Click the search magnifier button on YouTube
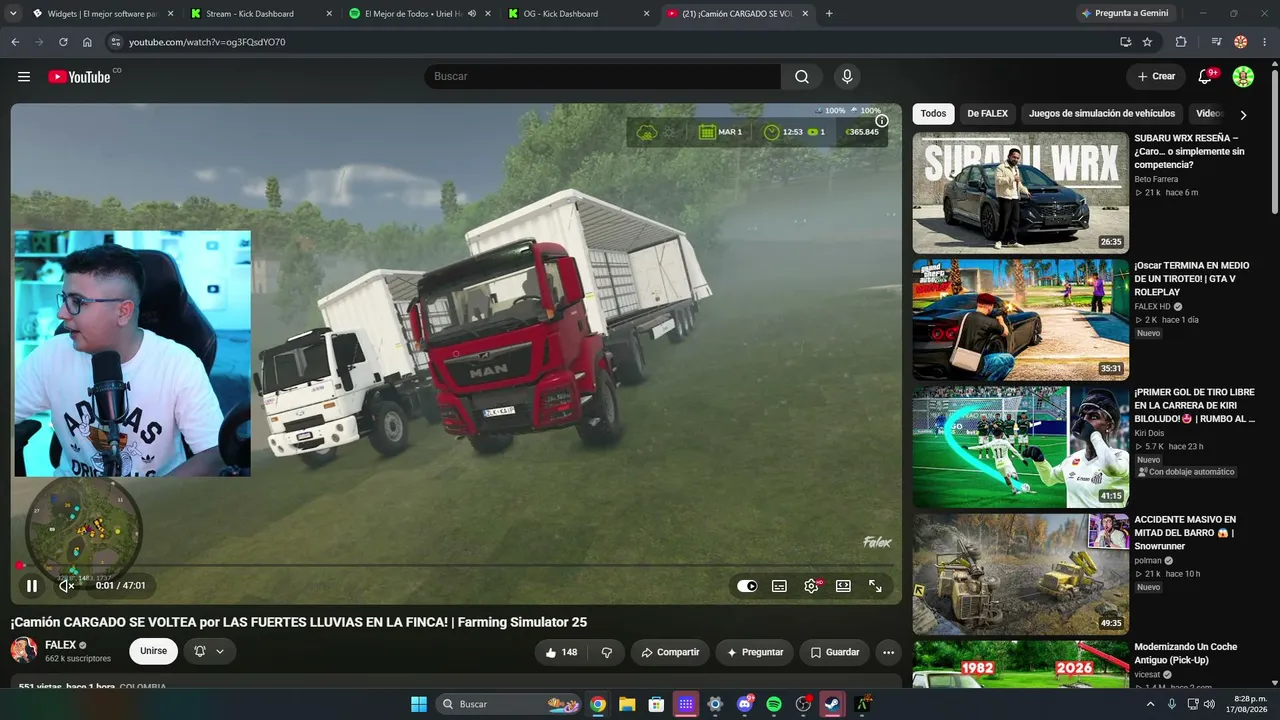1280x720 pixels. (802, 77)
